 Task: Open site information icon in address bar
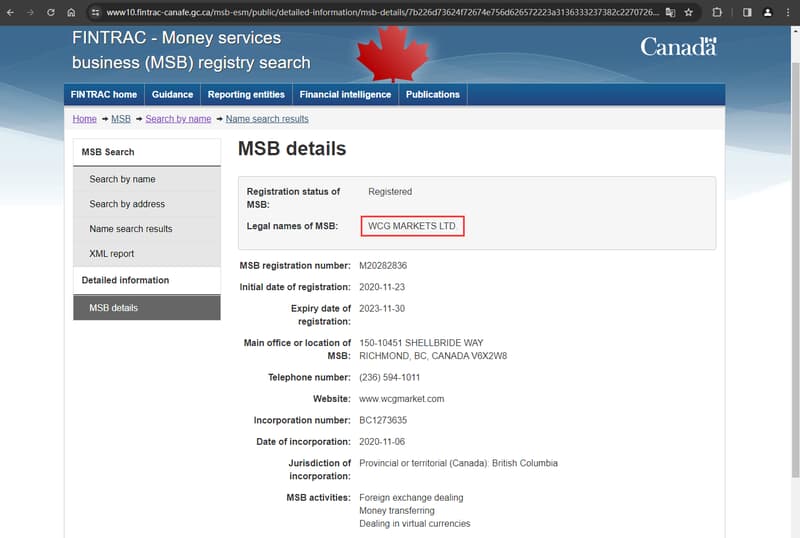coord(94,12)
